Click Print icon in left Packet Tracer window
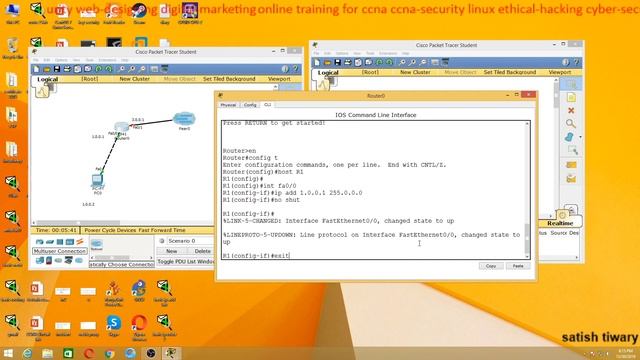640x360 pixels. click(x=67, y=69)
